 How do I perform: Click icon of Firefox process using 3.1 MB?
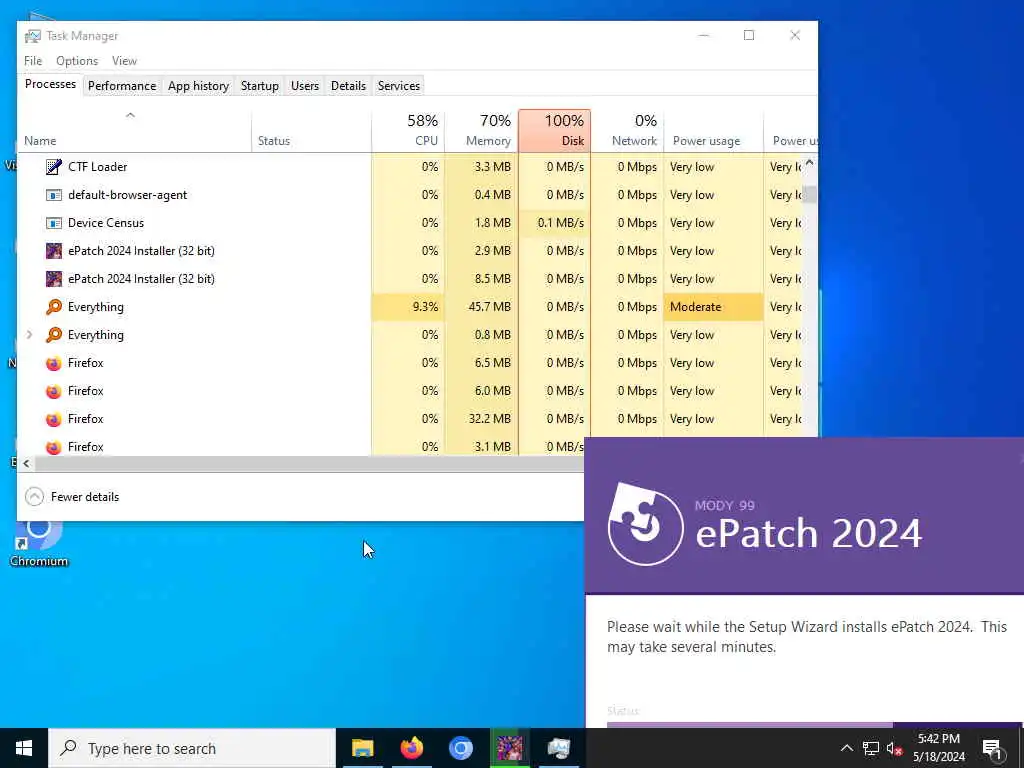tap(54, 447)
